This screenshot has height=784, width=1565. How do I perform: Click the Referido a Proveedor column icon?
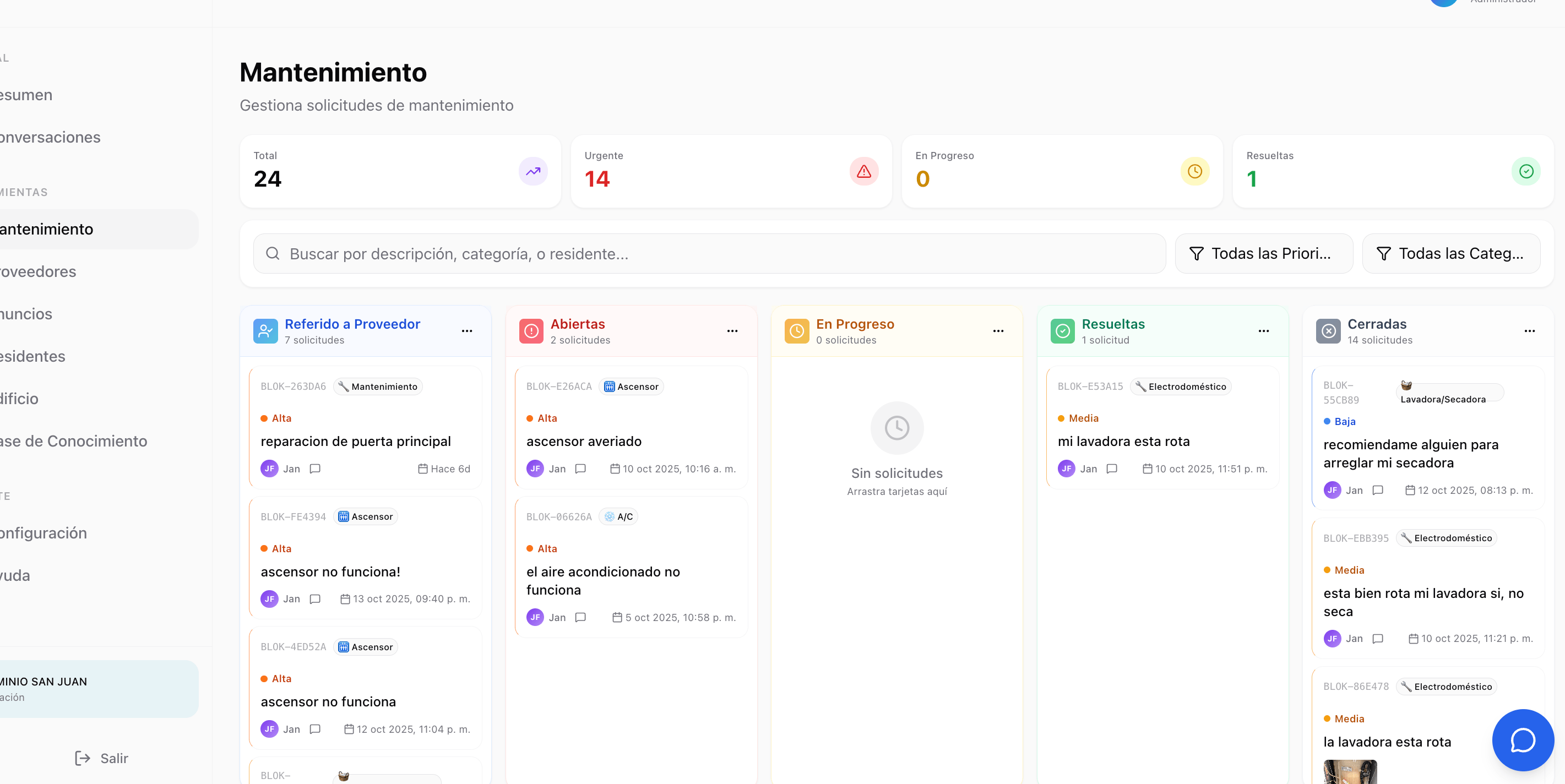265,331
